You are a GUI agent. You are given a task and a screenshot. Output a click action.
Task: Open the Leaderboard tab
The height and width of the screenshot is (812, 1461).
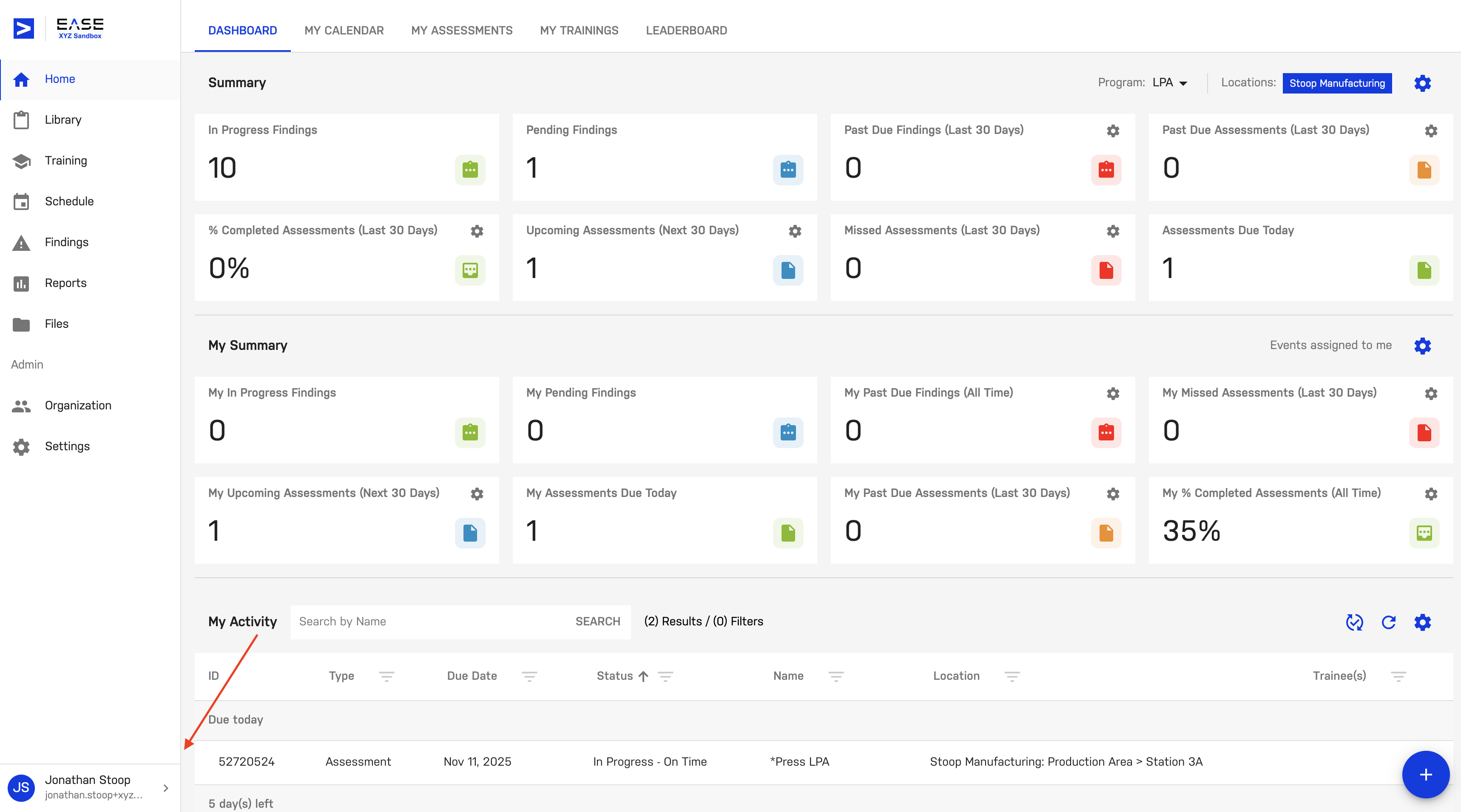686,31
